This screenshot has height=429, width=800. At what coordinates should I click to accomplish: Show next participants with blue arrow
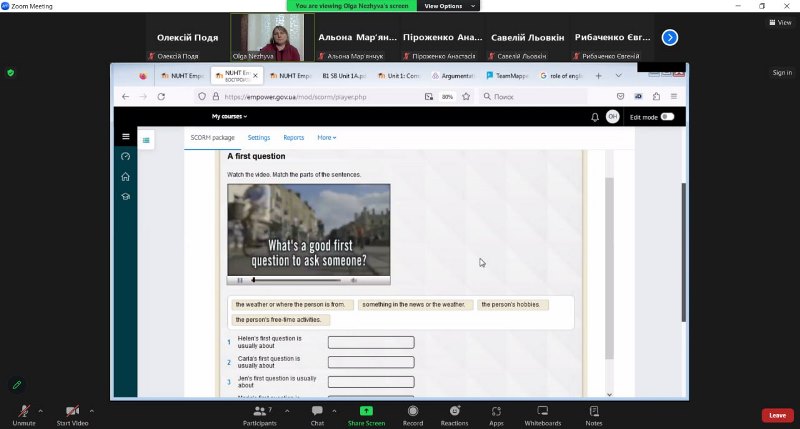click(x=669, y=37)
